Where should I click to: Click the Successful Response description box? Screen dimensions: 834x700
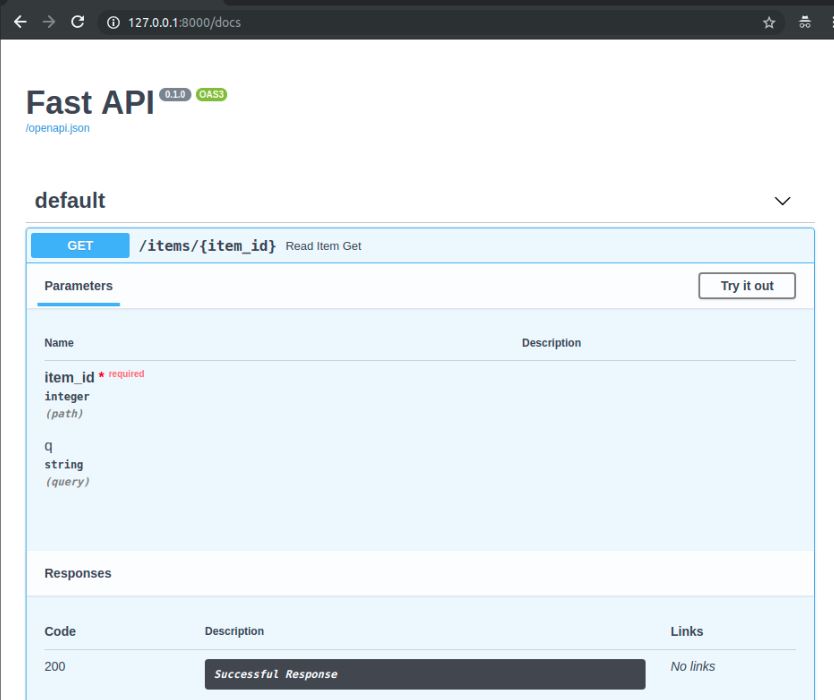pos(425,674)
